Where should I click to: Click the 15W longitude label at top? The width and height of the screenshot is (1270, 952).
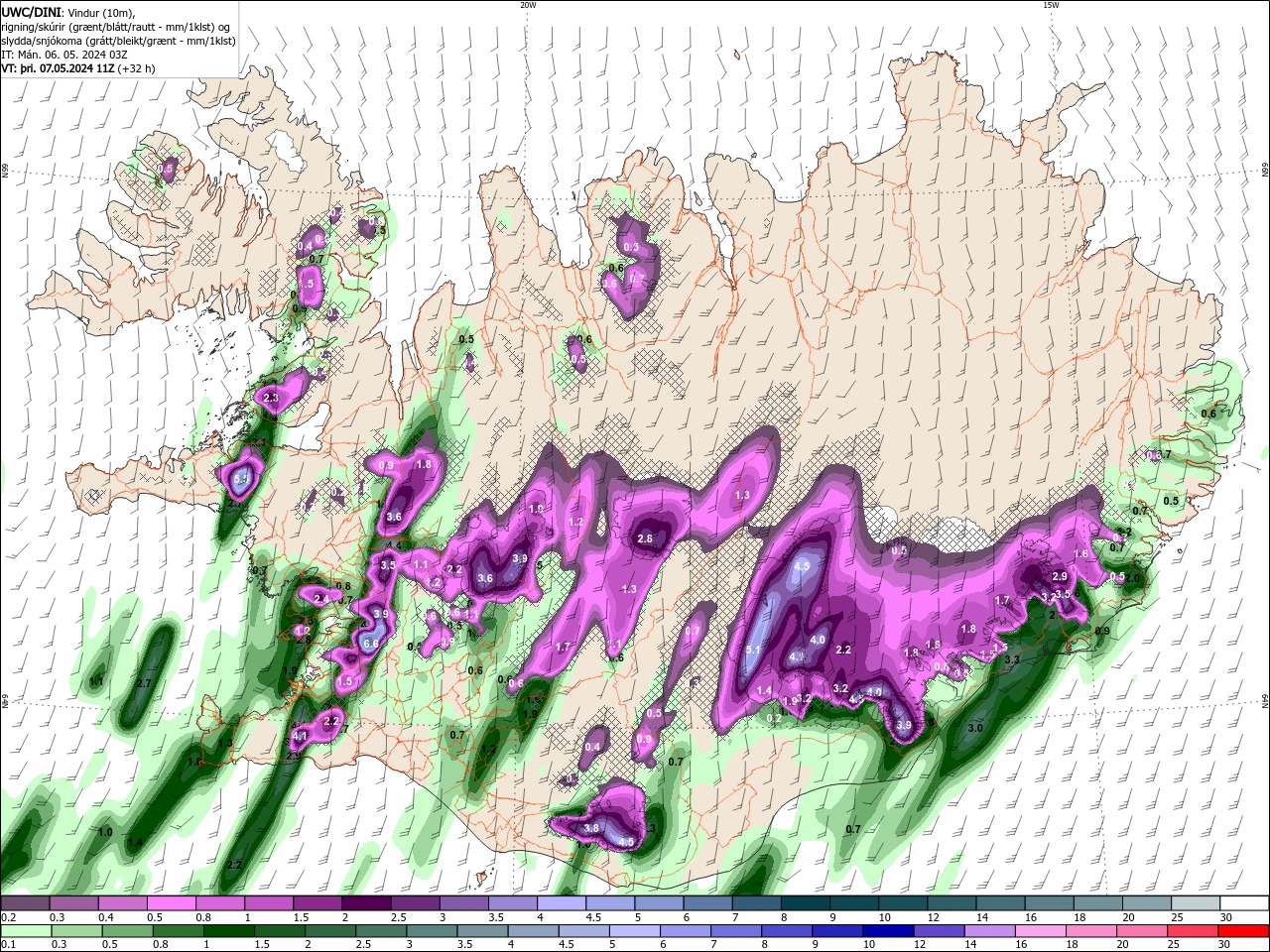click(1051, 5)
